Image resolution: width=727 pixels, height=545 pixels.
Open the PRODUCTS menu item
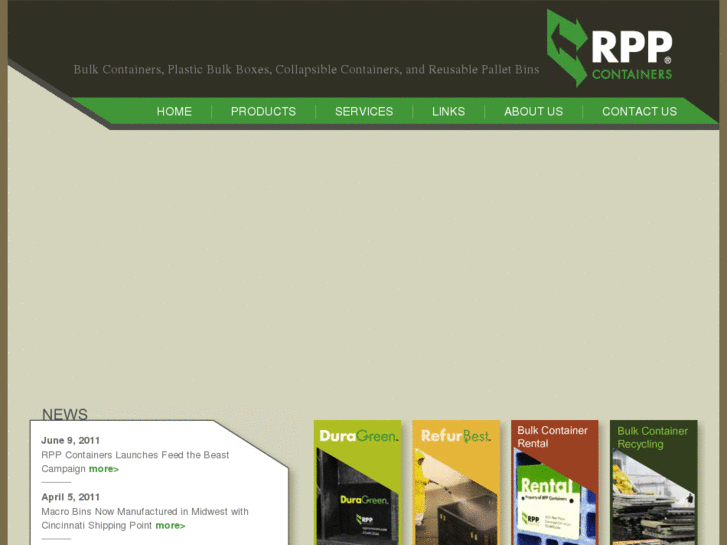click(263, 112)
